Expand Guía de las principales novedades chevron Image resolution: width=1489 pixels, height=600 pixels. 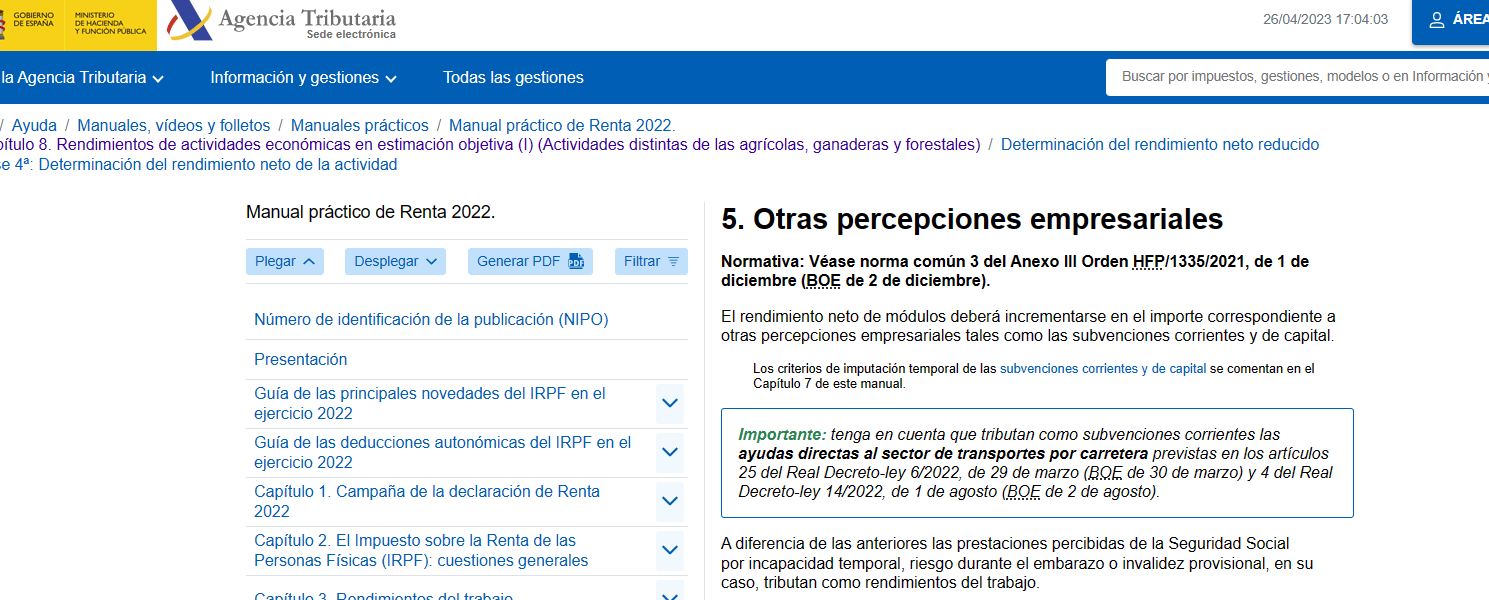click(670, 403)
